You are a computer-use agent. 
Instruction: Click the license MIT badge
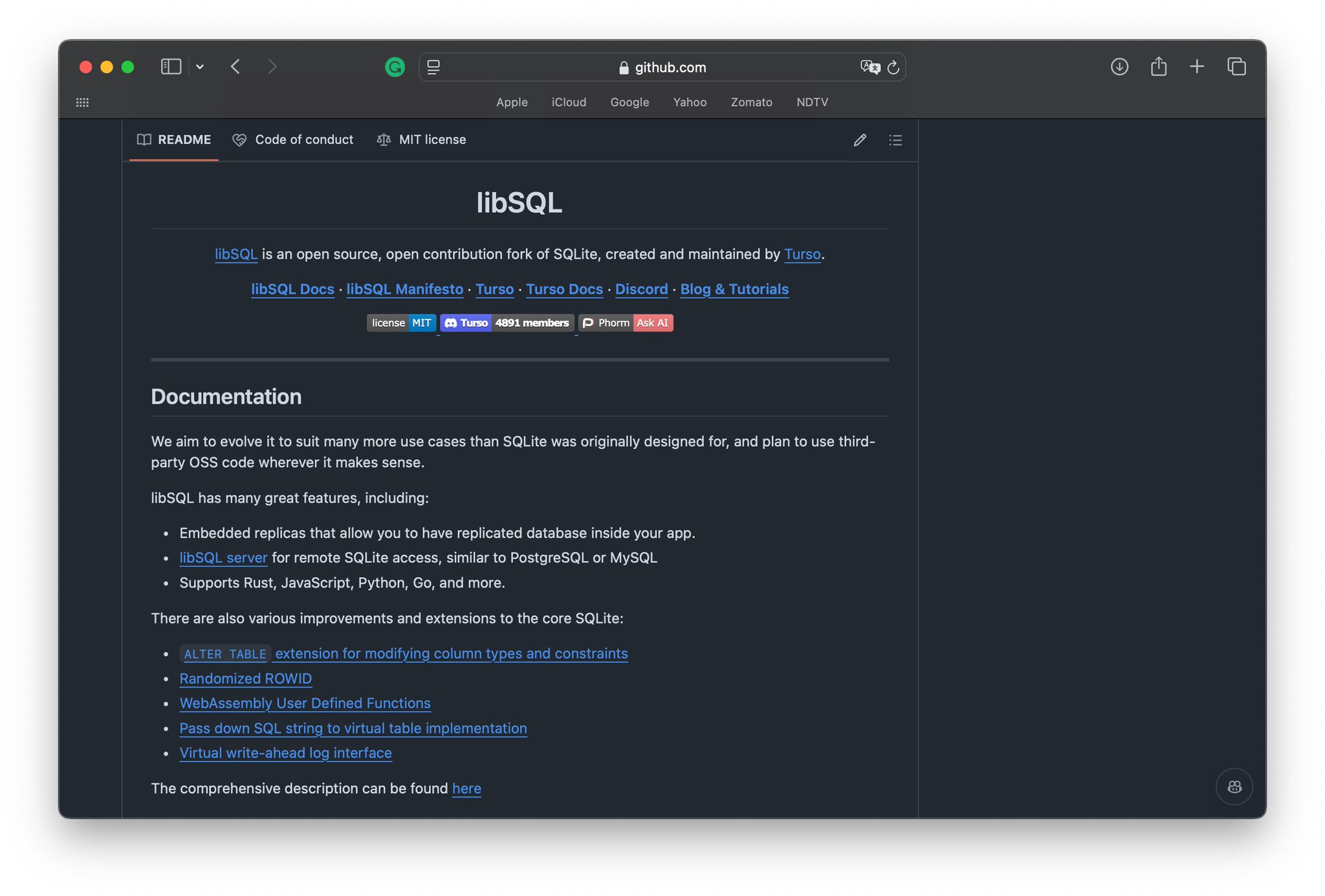pos(401,323)
